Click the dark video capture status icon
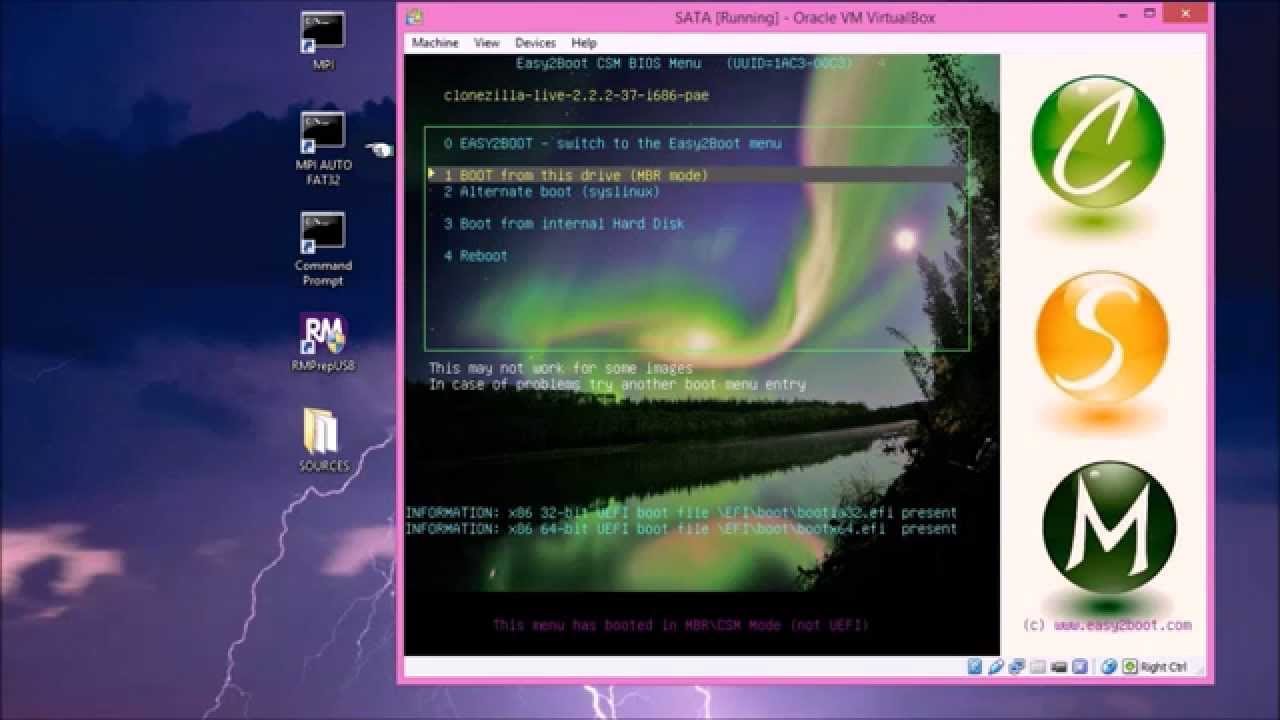This screenshot has height=720, width=1280. (x=1059, y=667)
